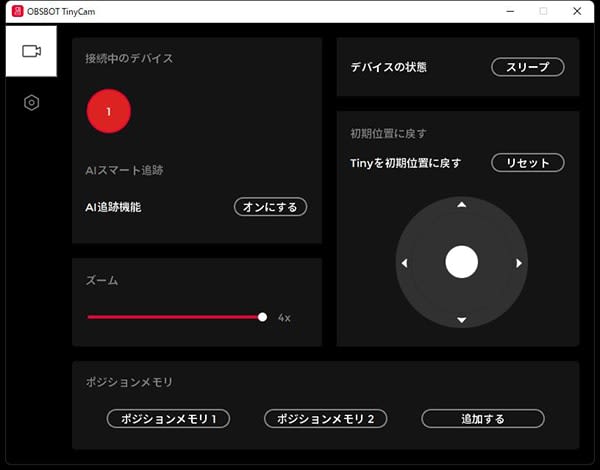Click the リセット button
The height and width of the screenshot is (470, 600).
click(528, 163)
